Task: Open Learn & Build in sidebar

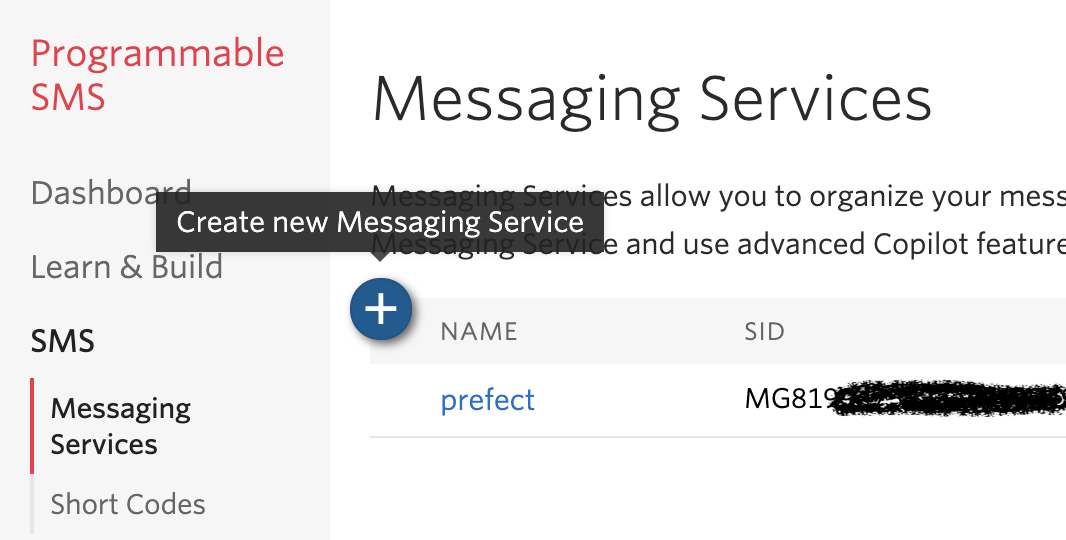Action: coord(127,267)
